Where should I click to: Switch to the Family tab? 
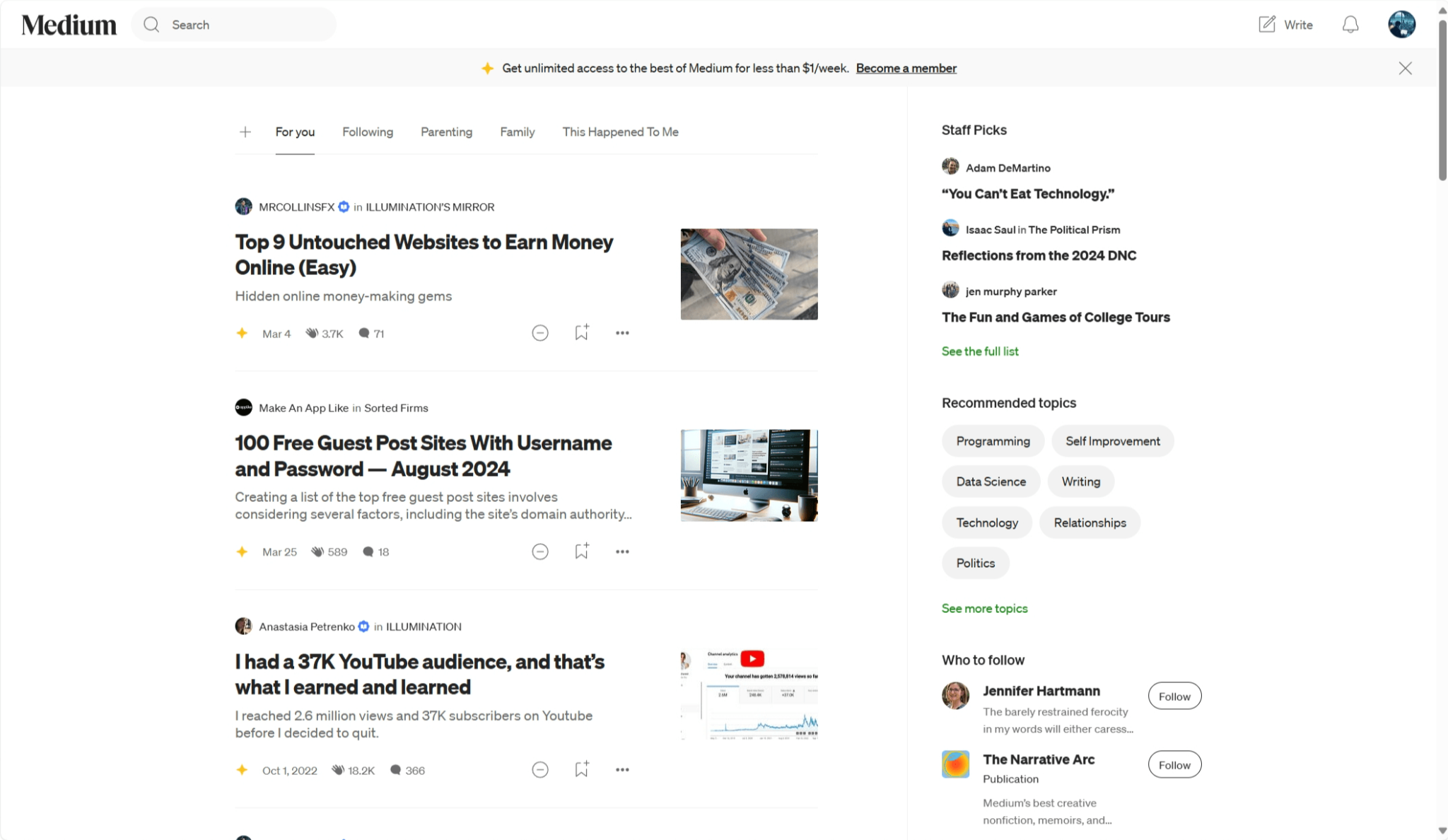(x=517, y=132)
